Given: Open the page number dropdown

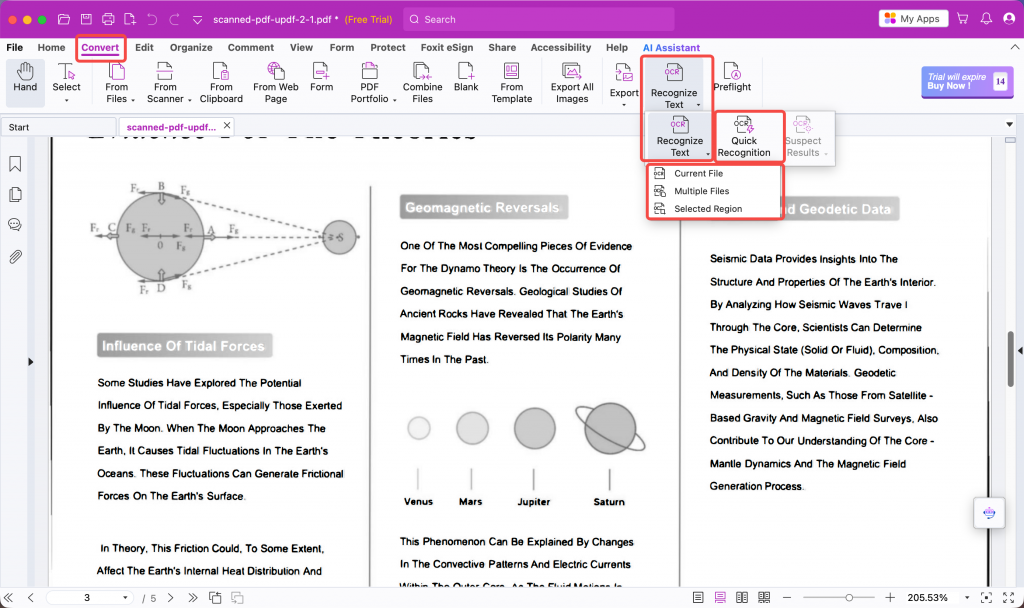Looking at the screenshot, I should (125, 598).
